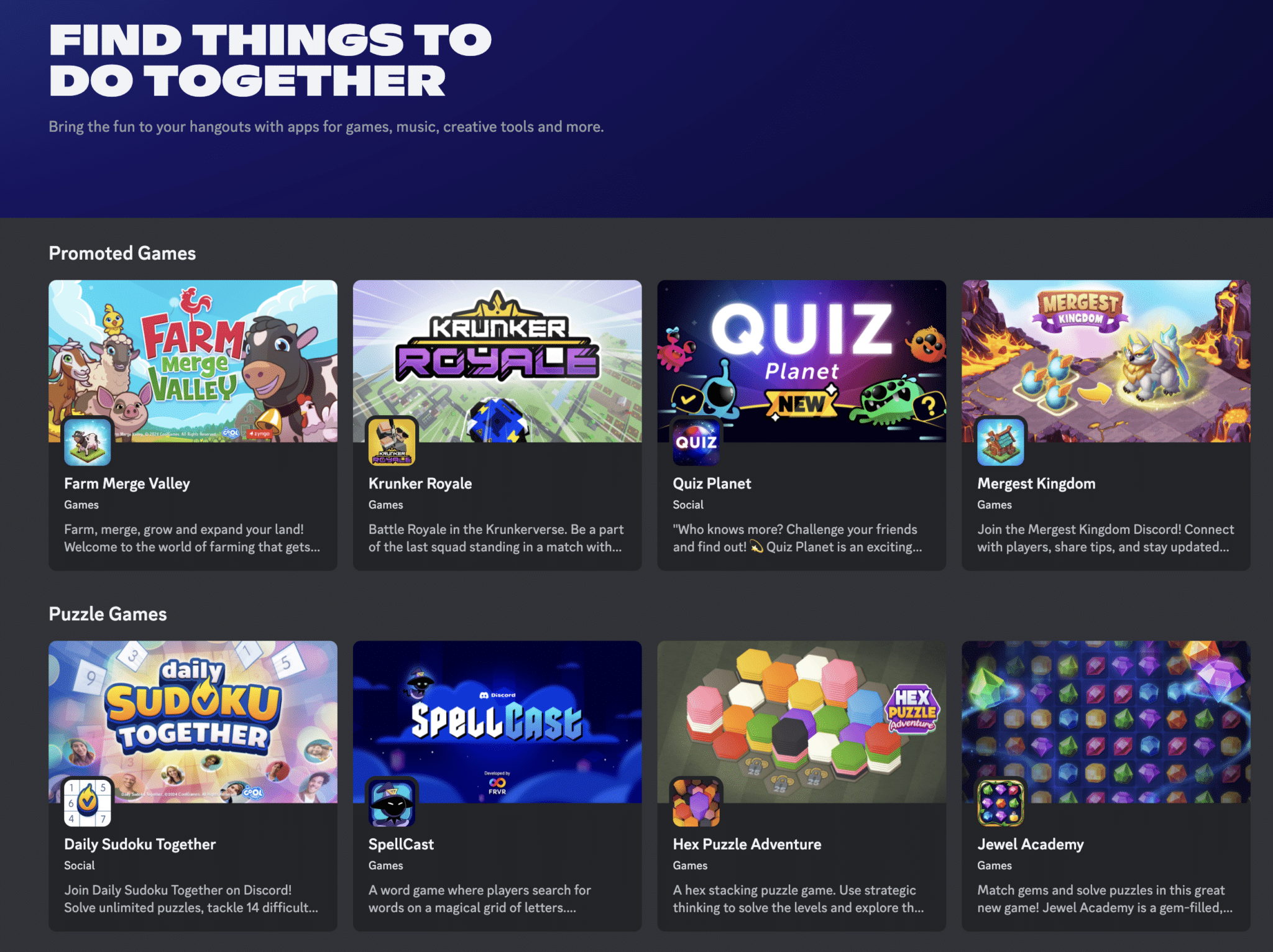The width and height of the screenshot is (1273, 952).
Task: Click the Hex Puzzle Adventure description text
Action: tap(798, 899)
